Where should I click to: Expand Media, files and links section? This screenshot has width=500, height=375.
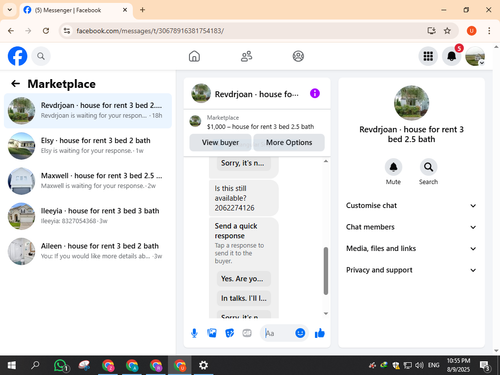411,249
